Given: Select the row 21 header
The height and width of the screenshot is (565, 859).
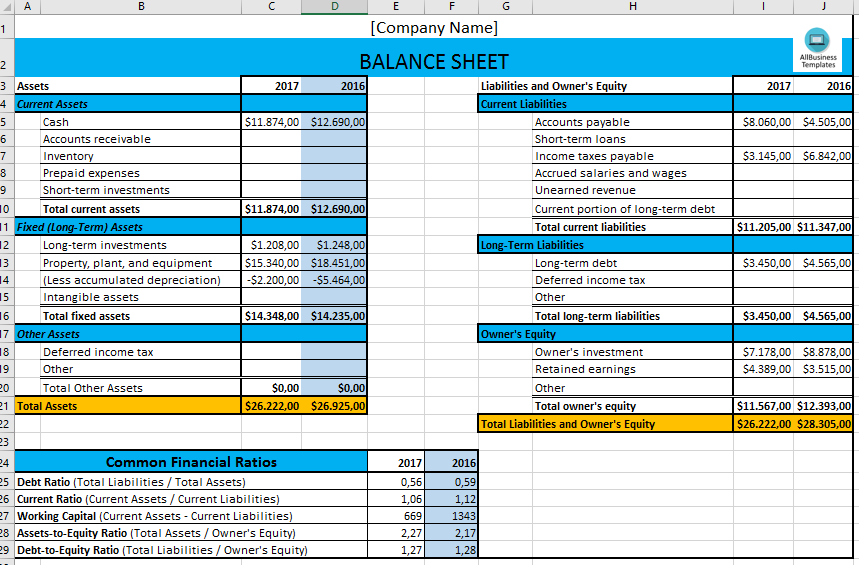Looking at the screenshot, I should point(6,406).
